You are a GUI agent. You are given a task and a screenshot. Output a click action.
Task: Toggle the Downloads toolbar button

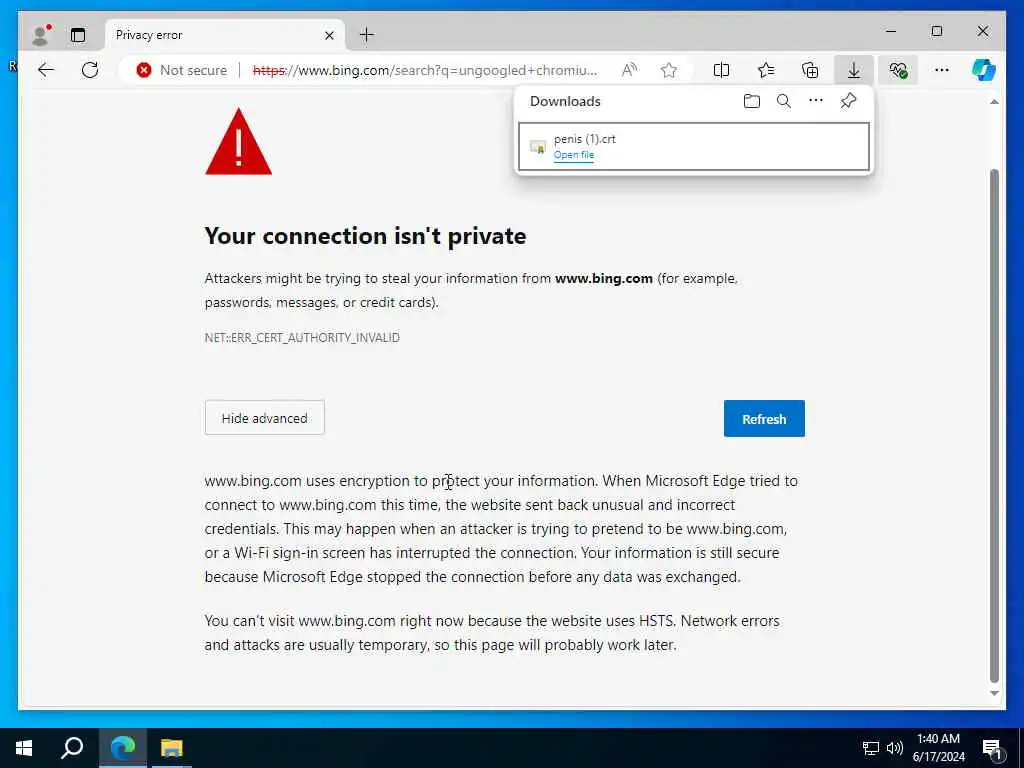[854, 70]
